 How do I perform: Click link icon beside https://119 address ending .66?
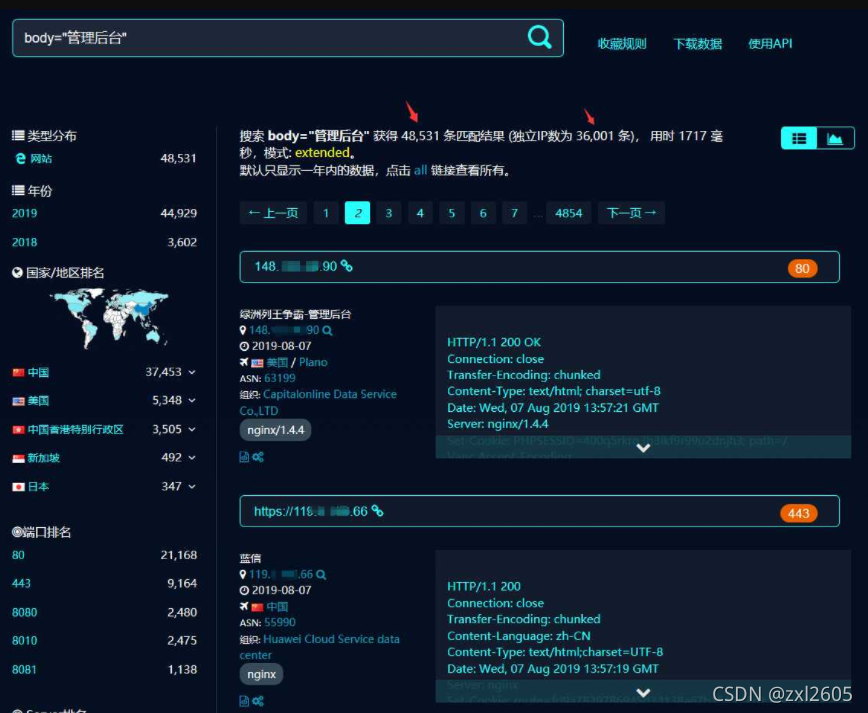coord(377,511)
